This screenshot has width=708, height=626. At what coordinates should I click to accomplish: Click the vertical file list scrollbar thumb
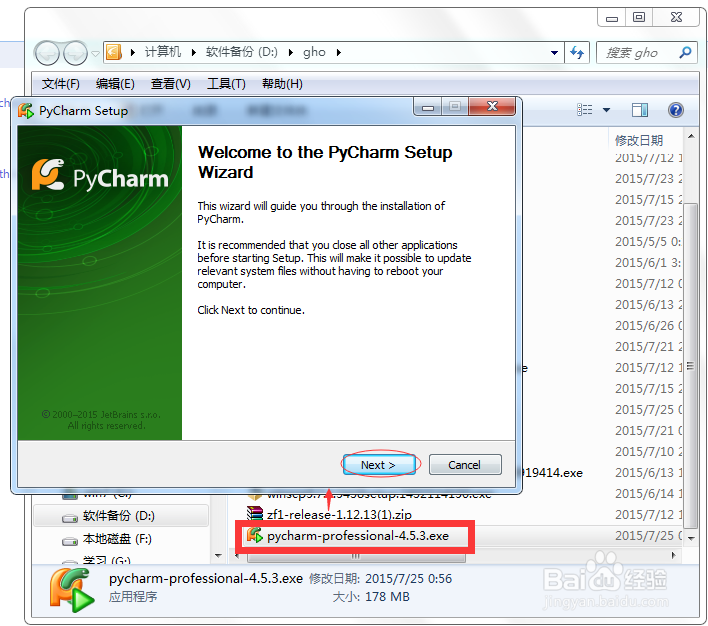tap(690, 366)
